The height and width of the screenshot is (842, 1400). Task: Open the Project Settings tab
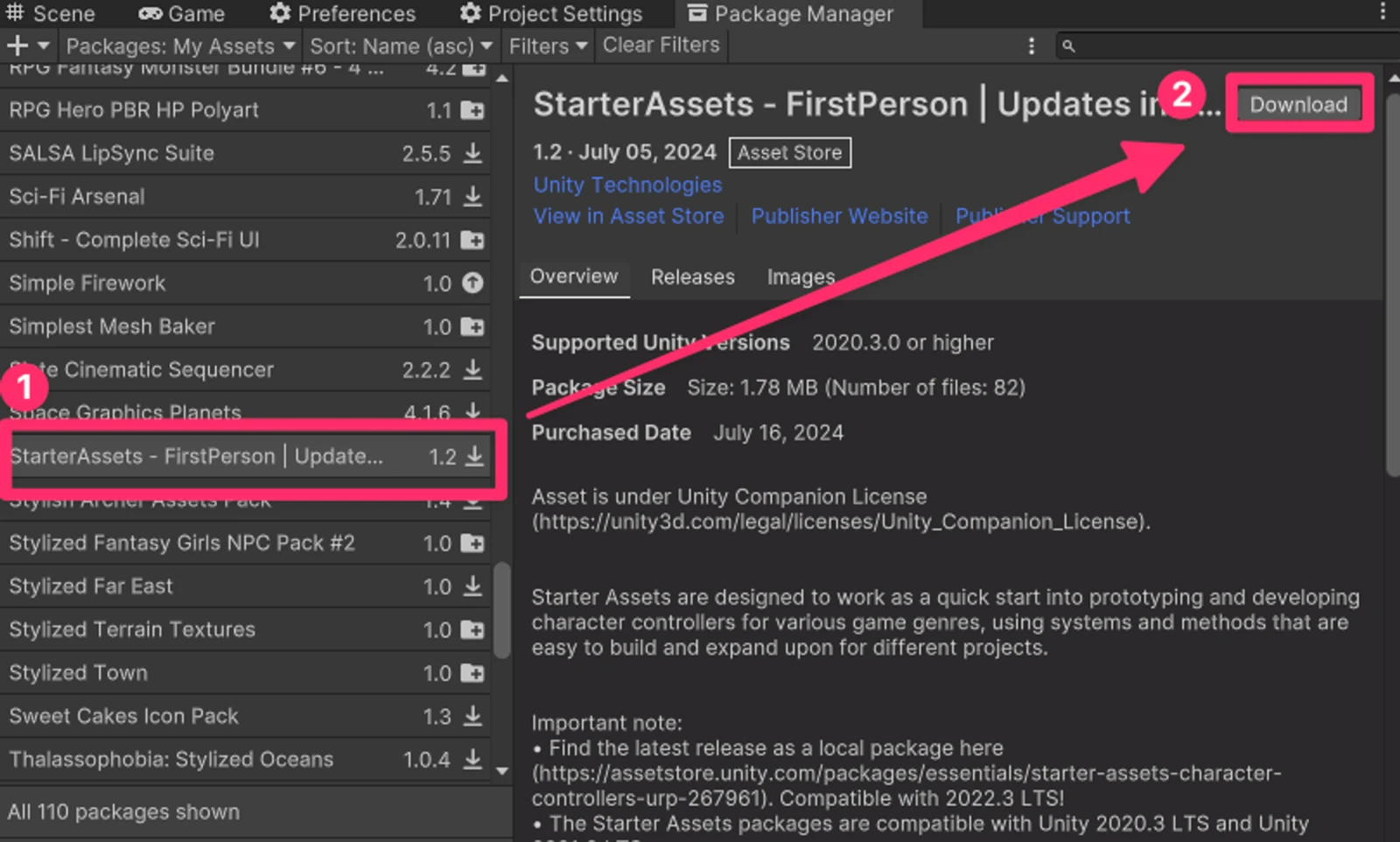pyautogui.click(x=551, y=13)
